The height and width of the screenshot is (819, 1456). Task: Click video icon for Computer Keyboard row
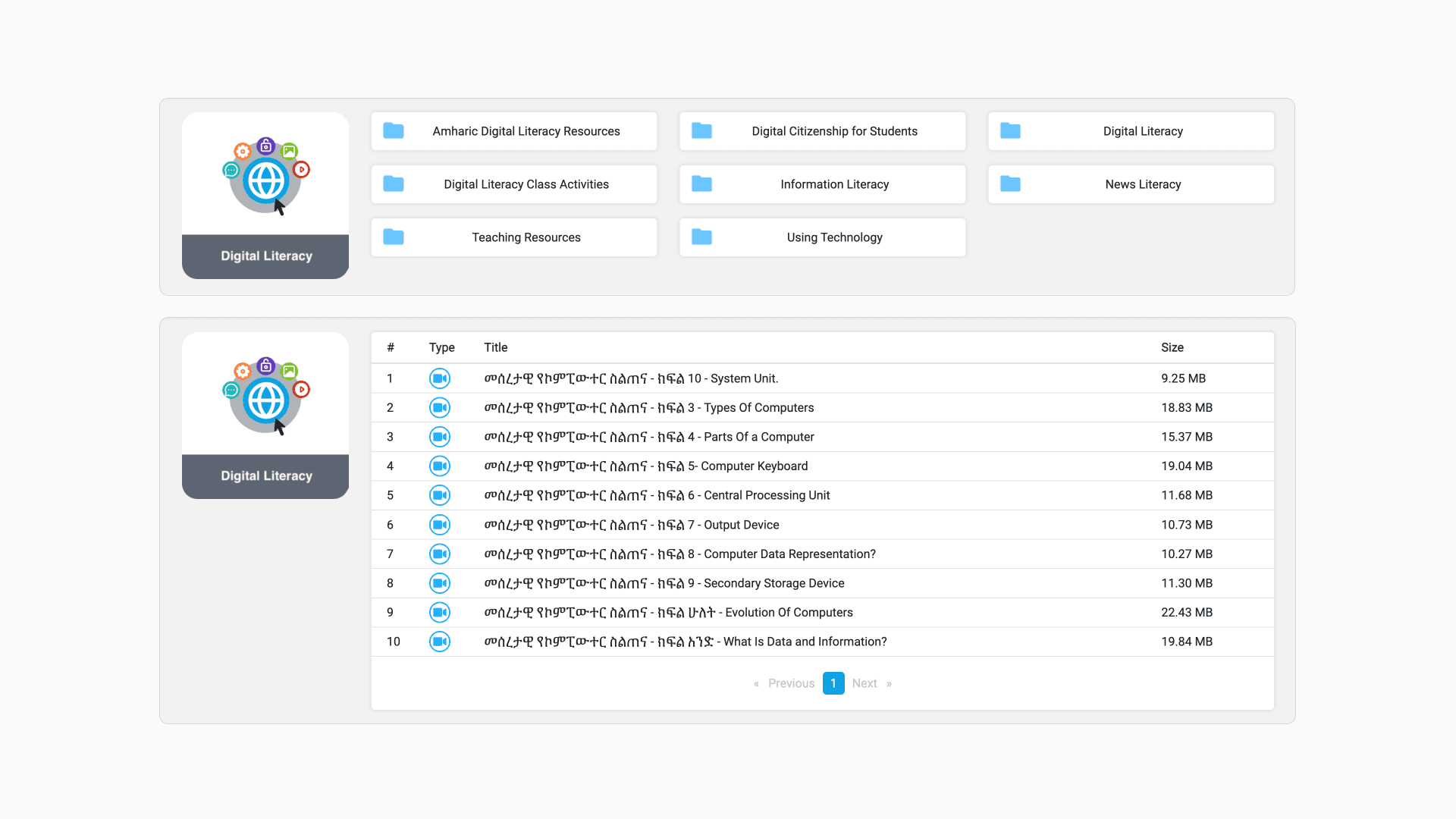(x=439, y=466)
